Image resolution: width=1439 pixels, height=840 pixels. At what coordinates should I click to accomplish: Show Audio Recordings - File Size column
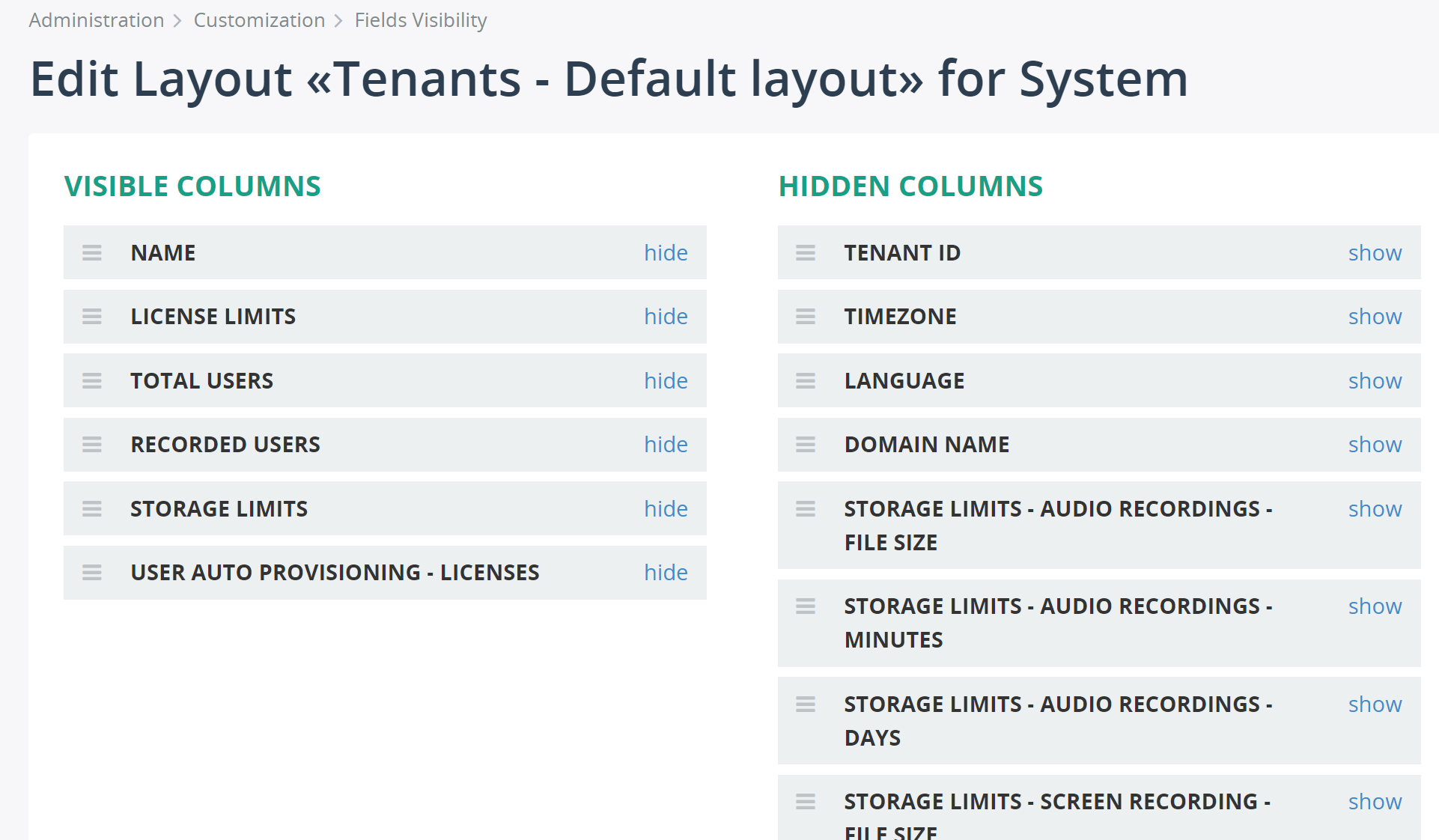point(1375,509)
